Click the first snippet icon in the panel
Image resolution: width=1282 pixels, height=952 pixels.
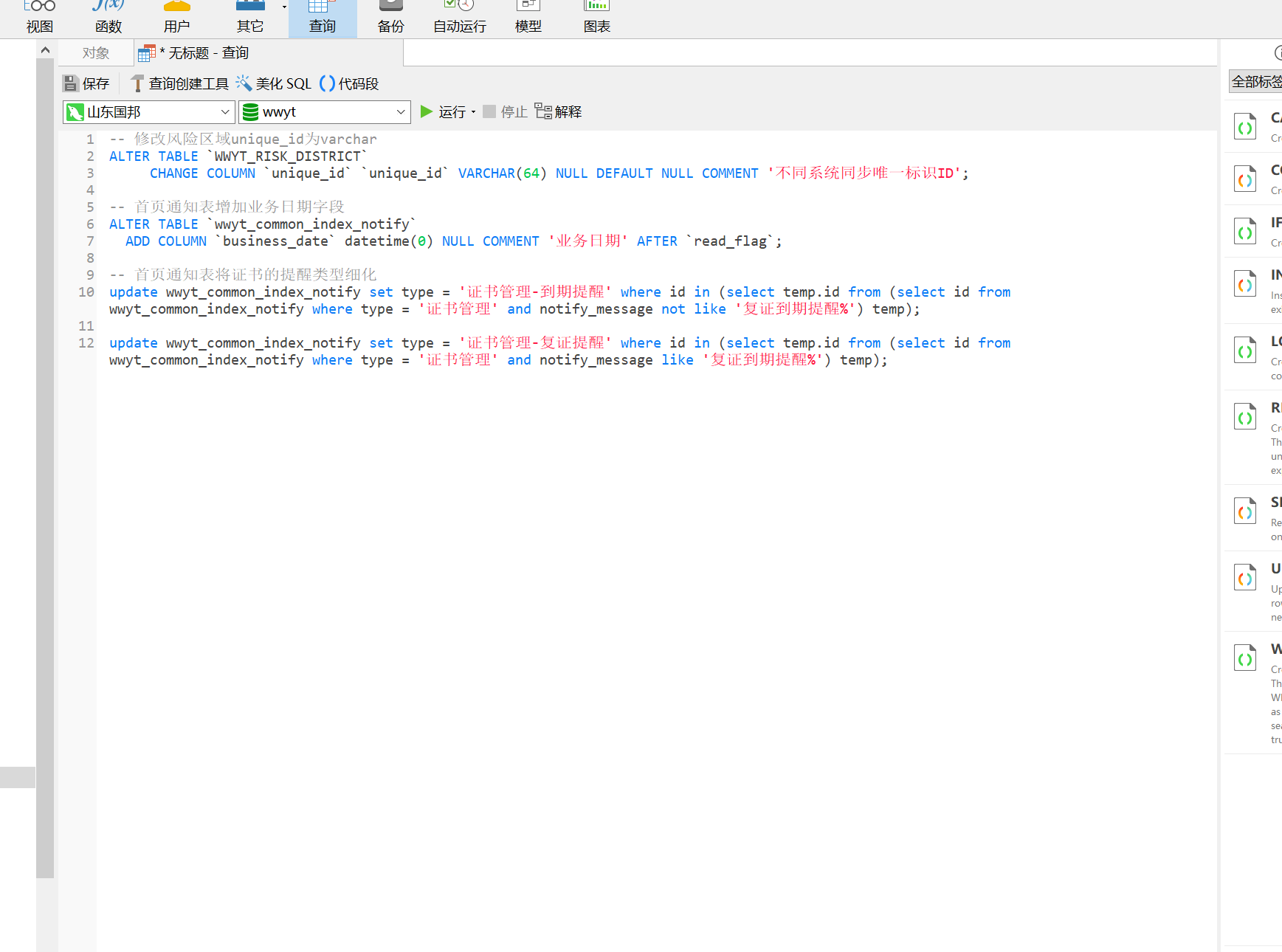tap(1245, 127)
